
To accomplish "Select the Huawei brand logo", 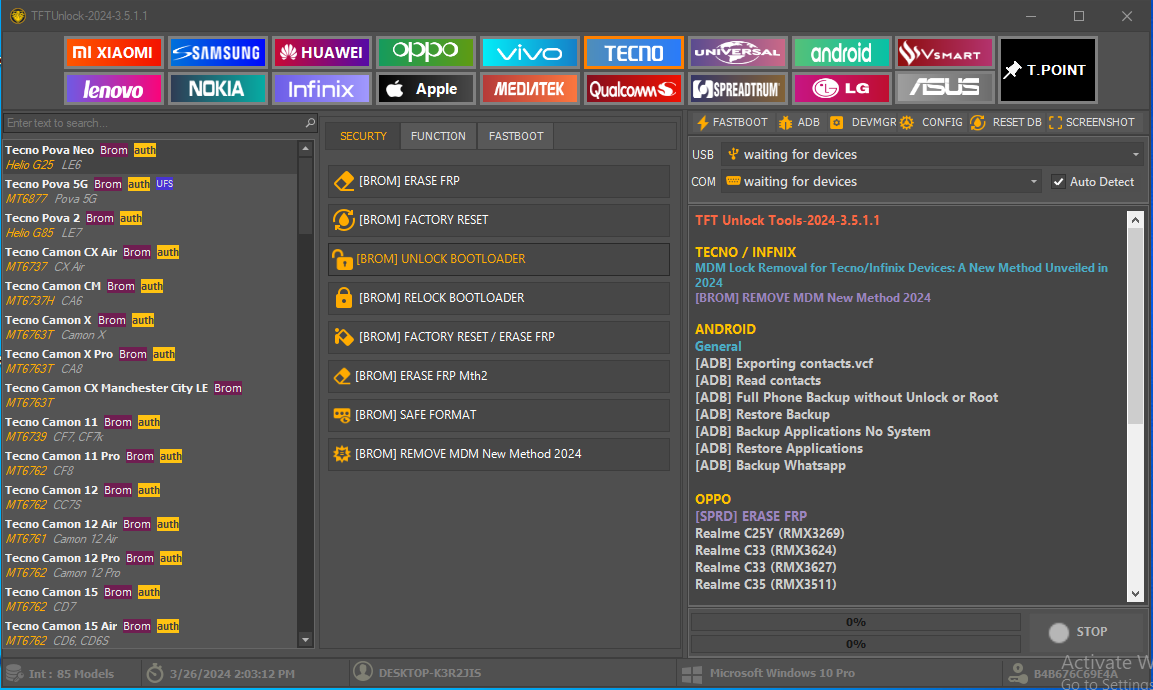I will [321, 52].
